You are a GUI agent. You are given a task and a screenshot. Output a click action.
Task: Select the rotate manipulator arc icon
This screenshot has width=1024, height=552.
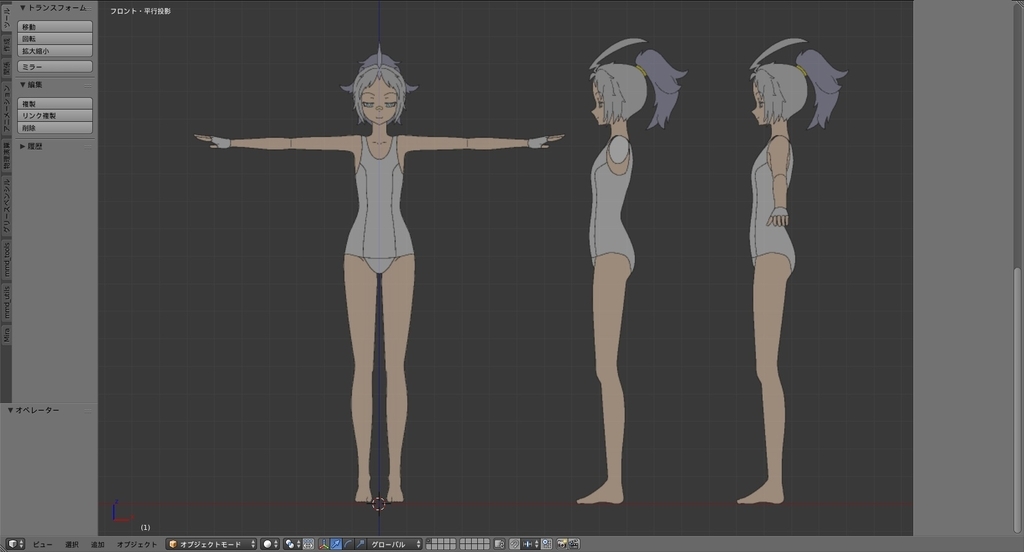click(x=348, y=544)
